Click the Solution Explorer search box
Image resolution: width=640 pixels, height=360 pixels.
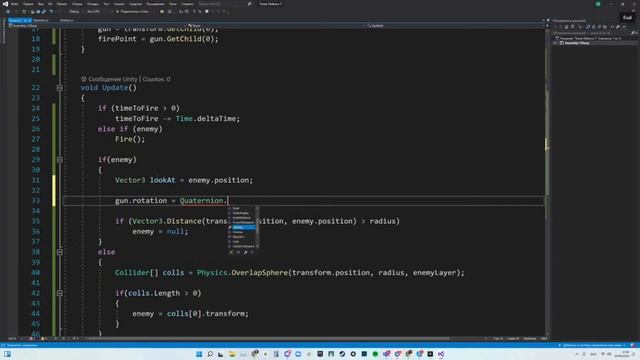tap(592, 33)
